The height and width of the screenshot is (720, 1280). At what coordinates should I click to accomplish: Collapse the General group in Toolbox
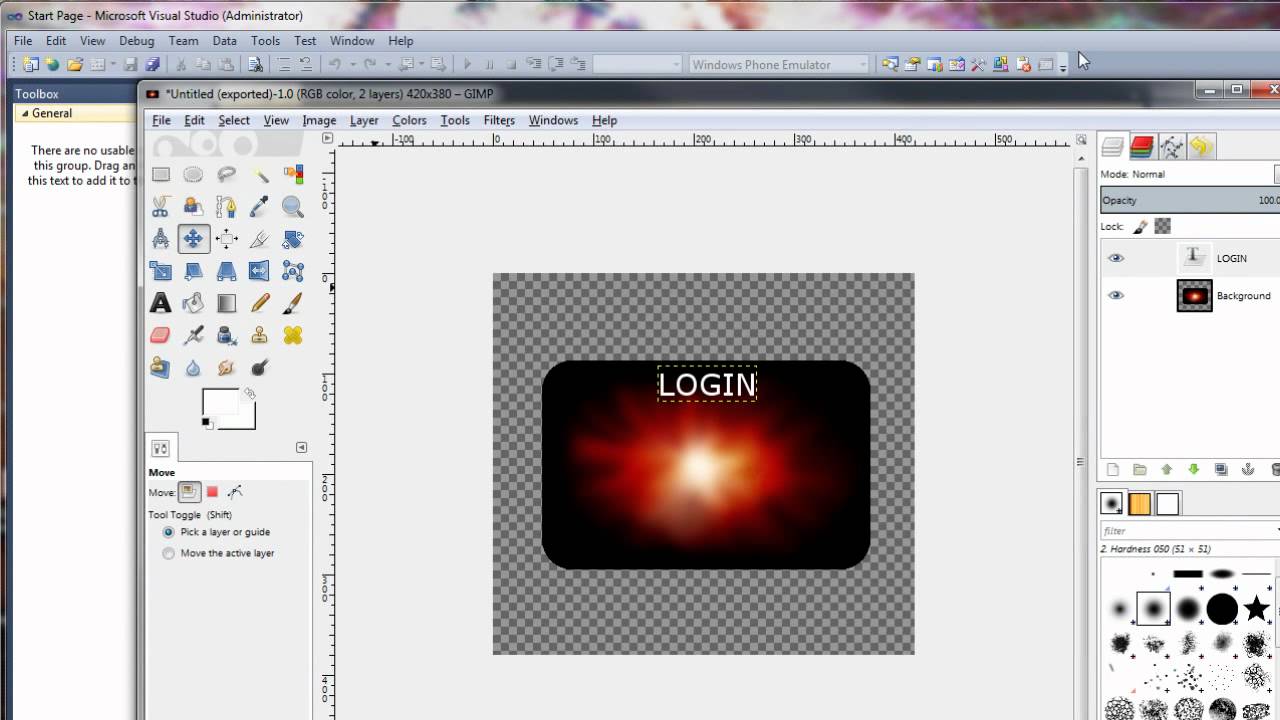point(25,113)
